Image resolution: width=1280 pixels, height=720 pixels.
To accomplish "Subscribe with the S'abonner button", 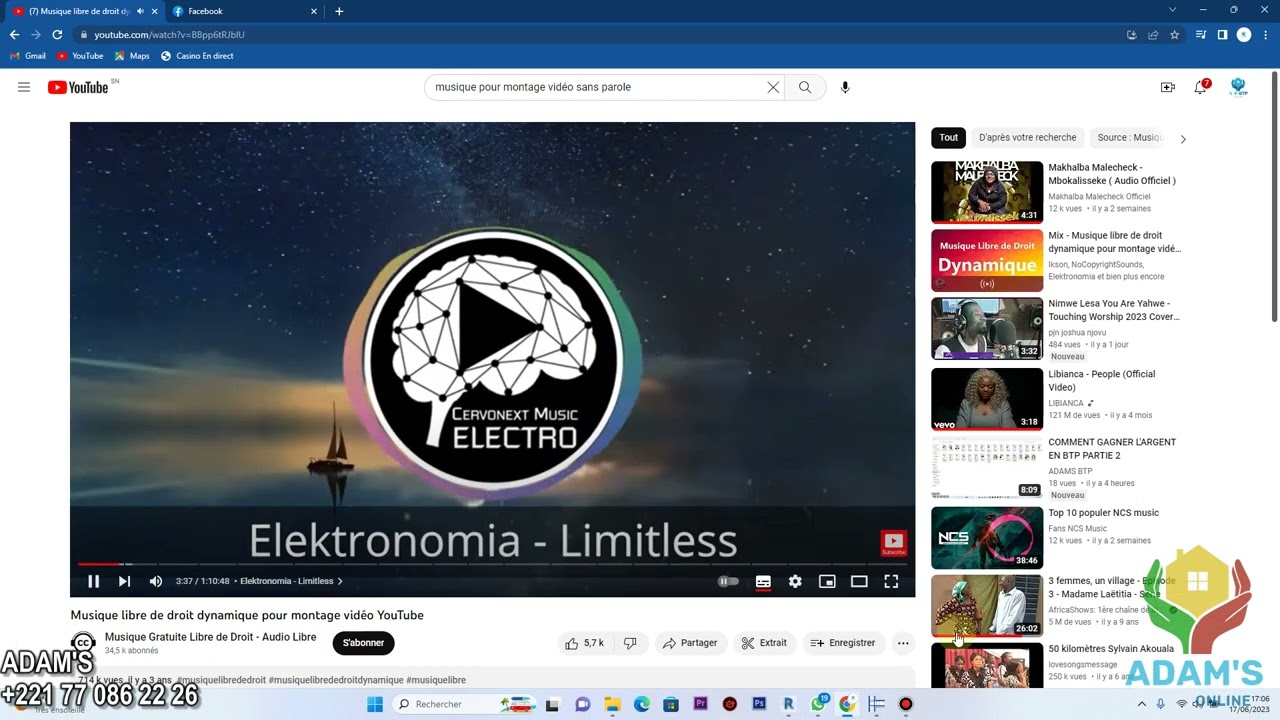I will 364,643.
